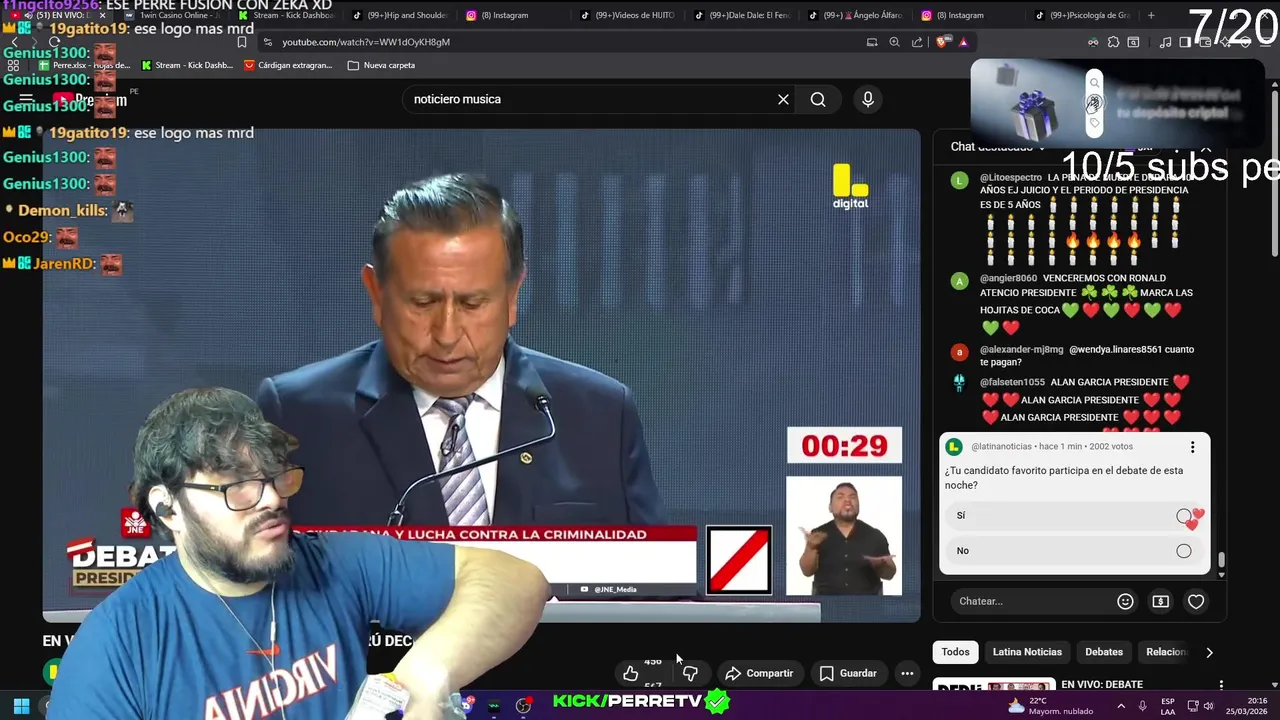Screen dimensions: 1280x720
Task: Open the 'Nueva carpeta' bookmarks folder
Action: (381, 65)
